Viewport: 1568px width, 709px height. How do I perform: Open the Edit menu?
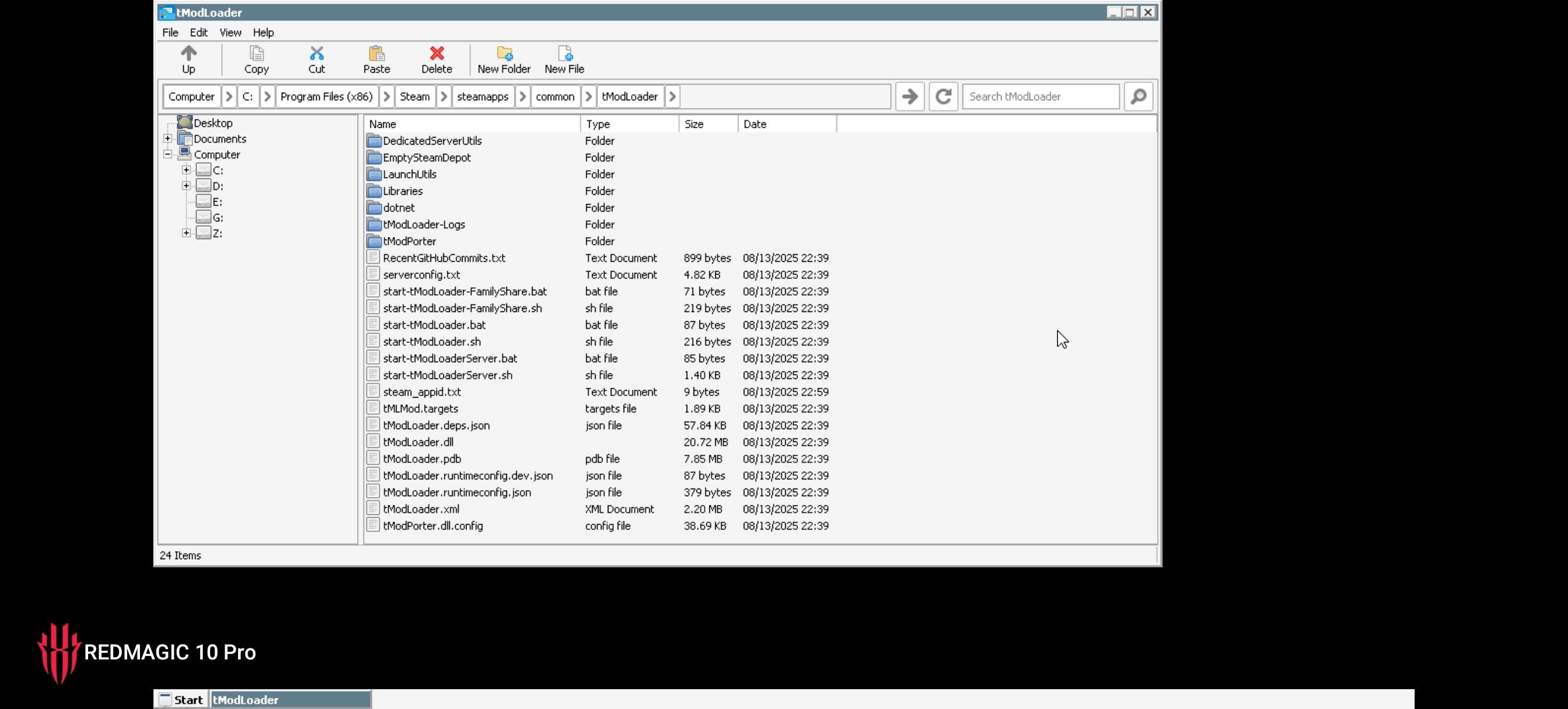click(198, 32)
